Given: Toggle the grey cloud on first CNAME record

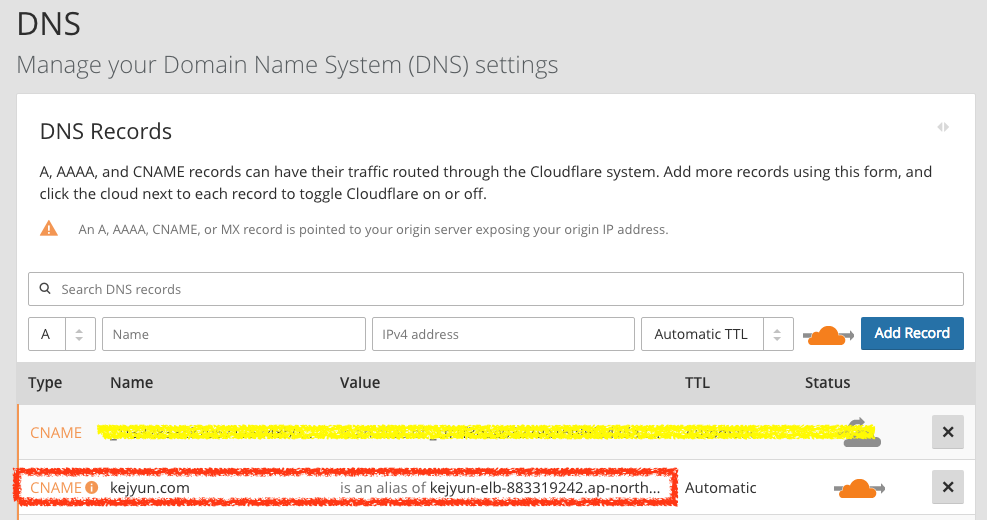Looking at the screenshot, I should click(856, 432).
